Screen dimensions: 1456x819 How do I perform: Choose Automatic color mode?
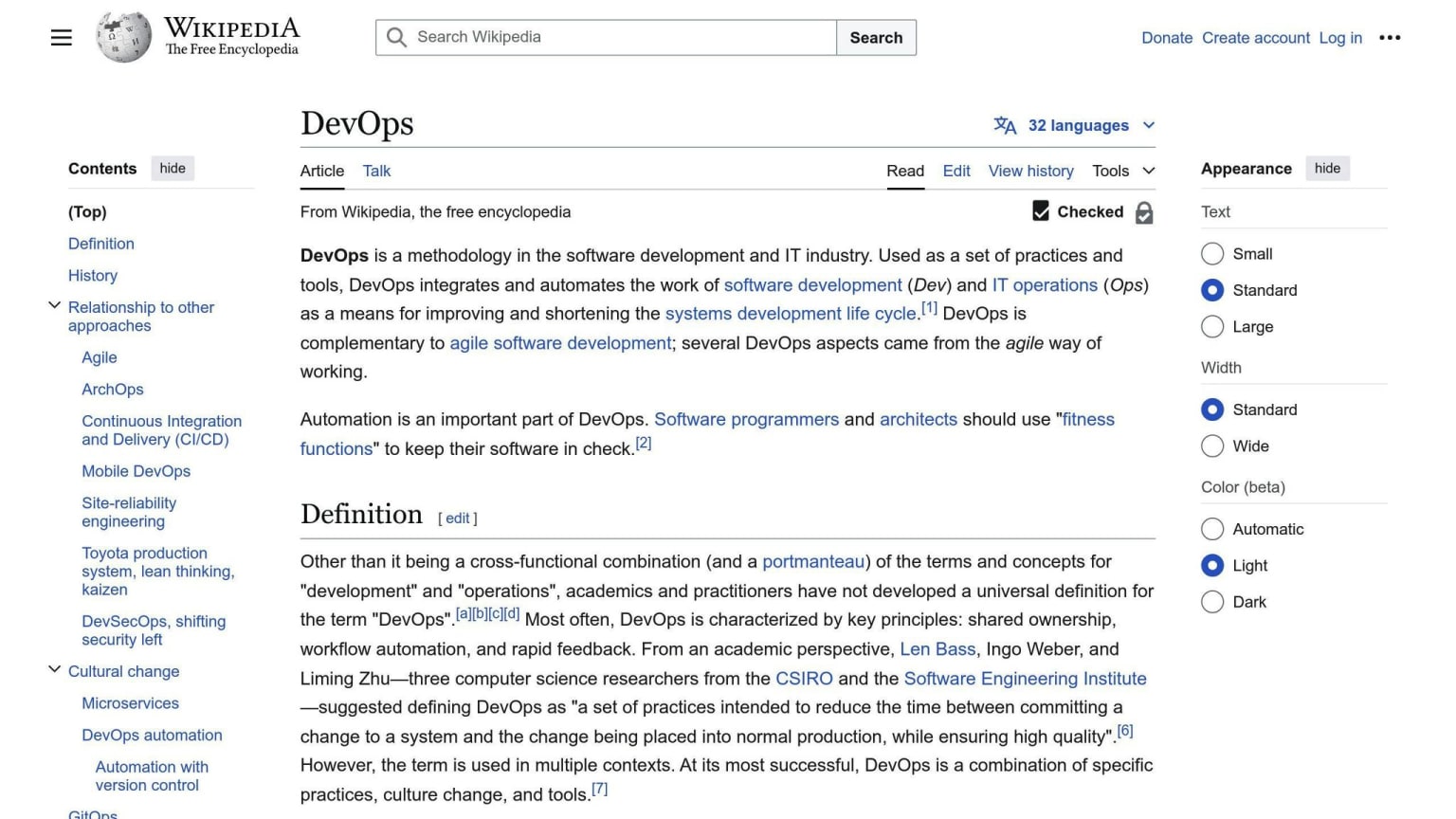[1212, 529]
